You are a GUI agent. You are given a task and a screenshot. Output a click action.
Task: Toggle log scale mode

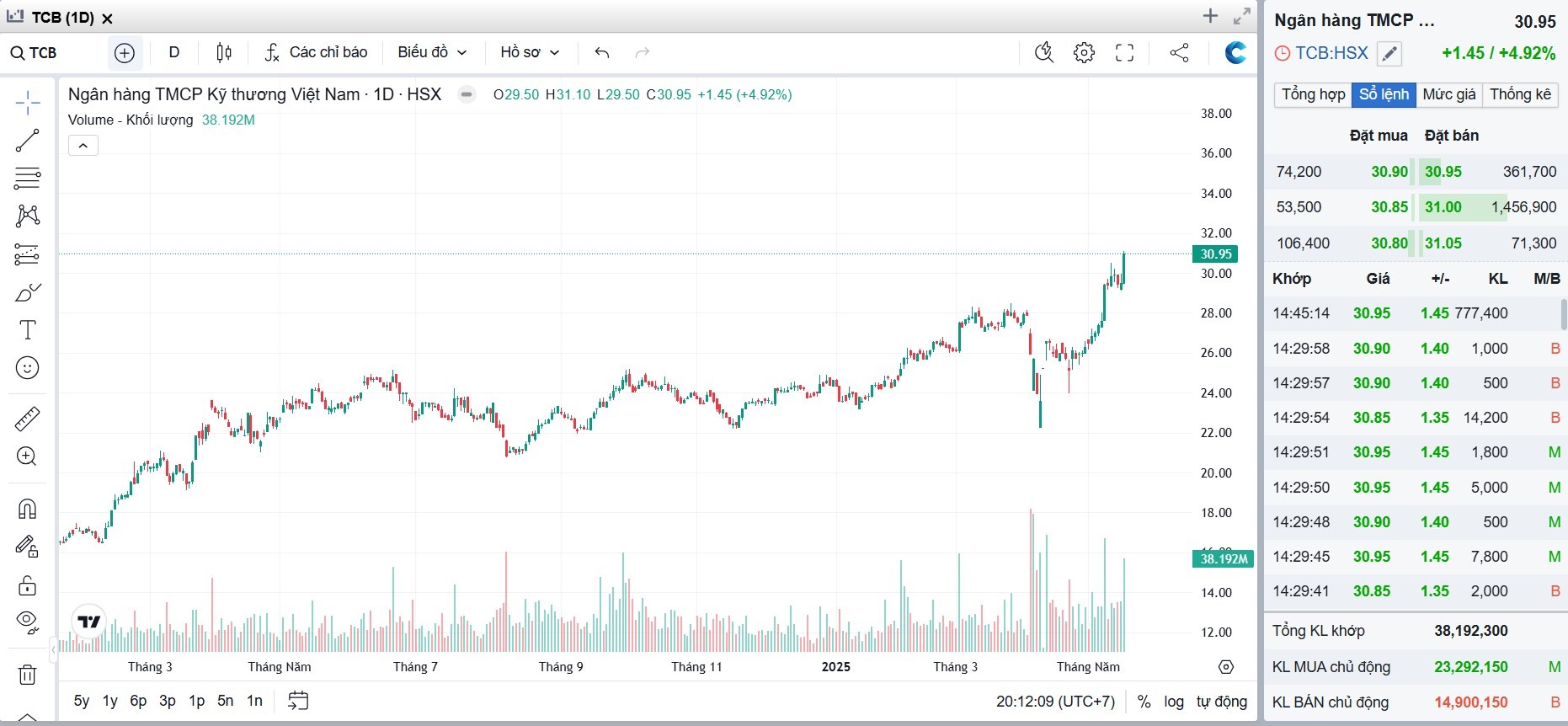(x=1174, y=702)
